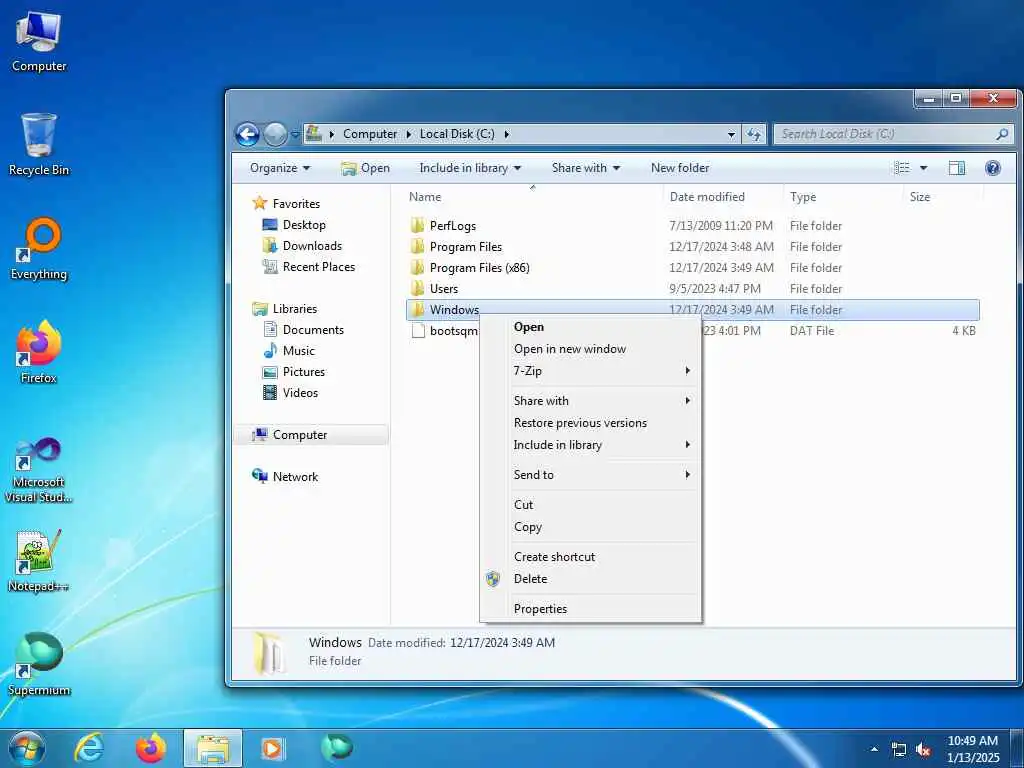
Task: Sort by Date modified column header
Action: 722,197
